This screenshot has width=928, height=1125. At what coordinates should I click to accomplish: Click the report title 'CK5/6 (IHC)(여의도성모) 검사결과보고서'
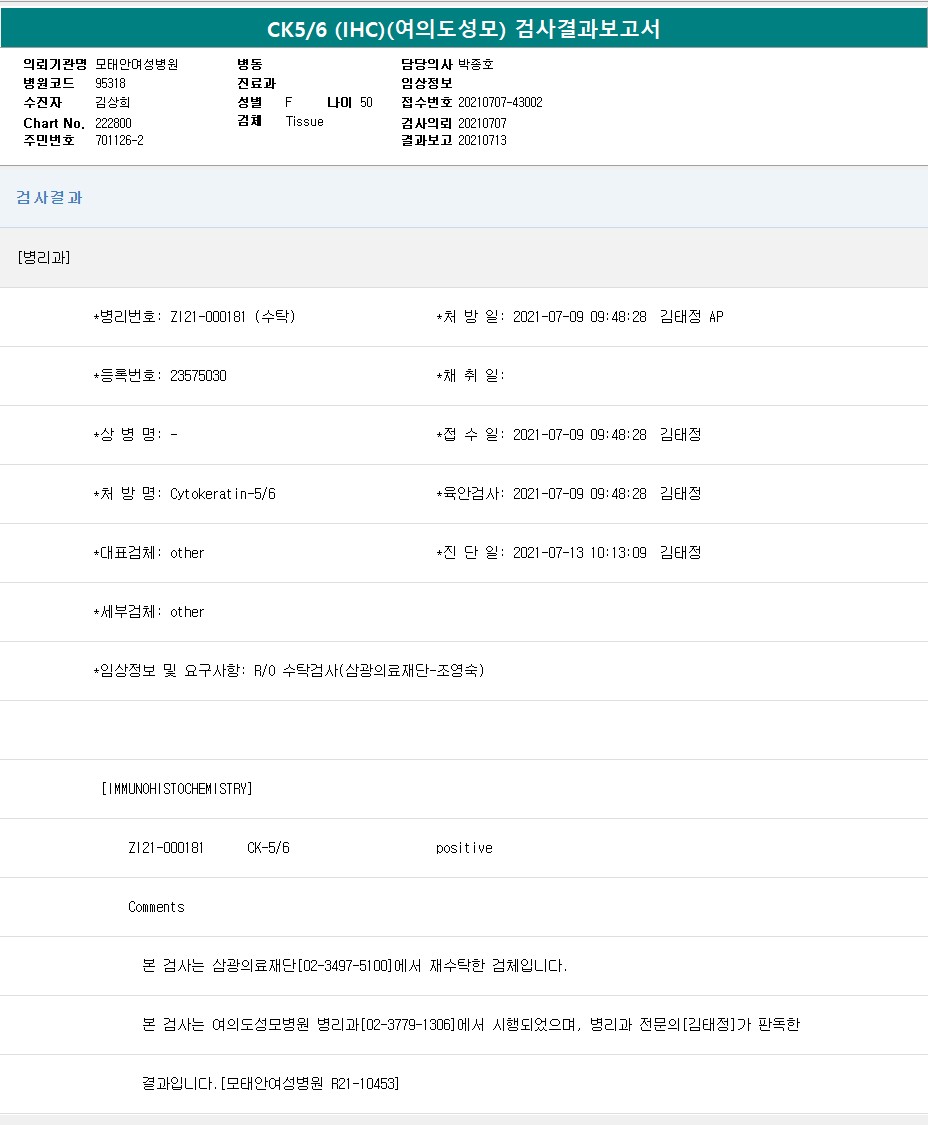point(464,29)
